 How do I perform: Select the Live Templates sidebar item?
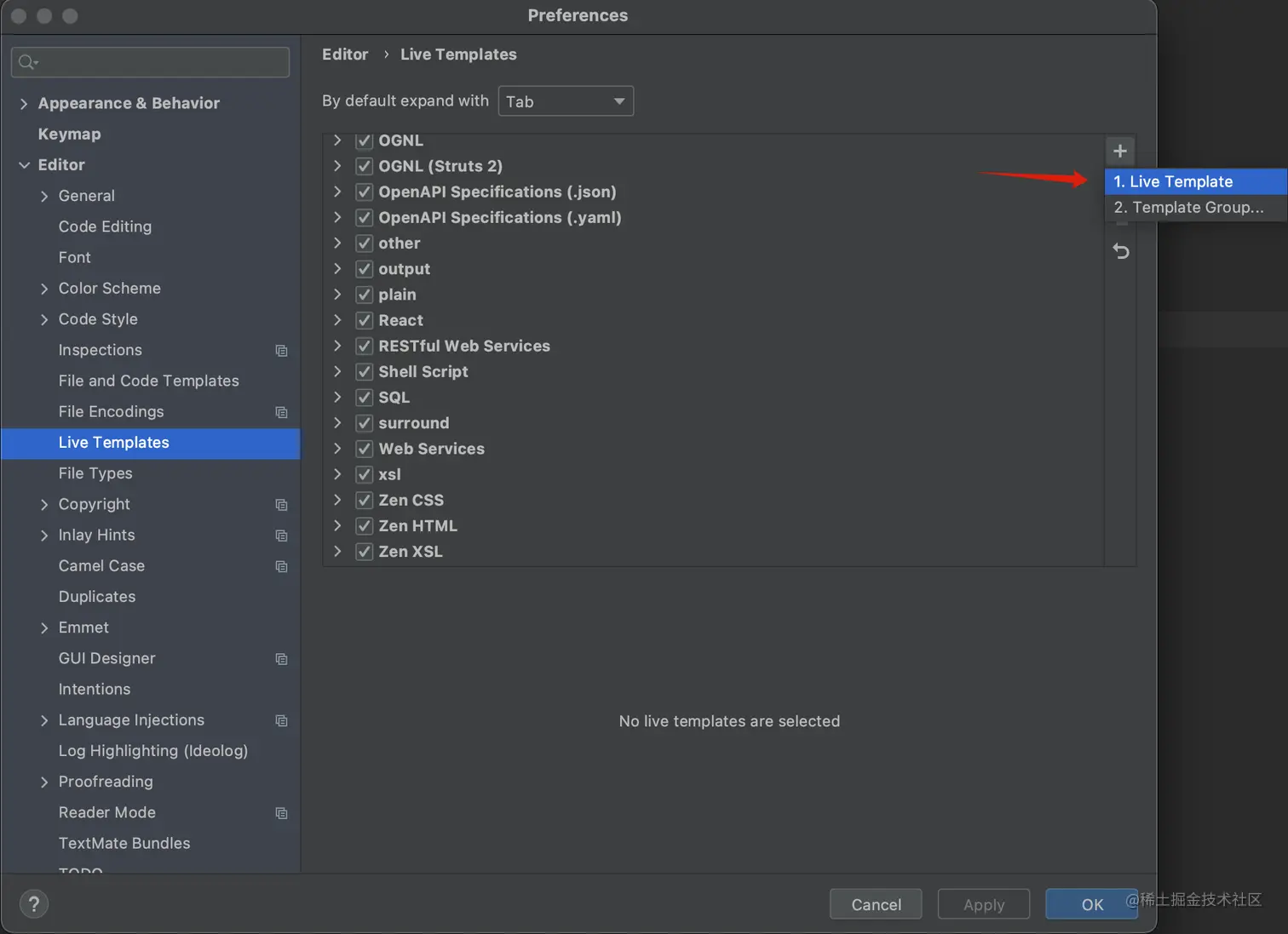151,443
